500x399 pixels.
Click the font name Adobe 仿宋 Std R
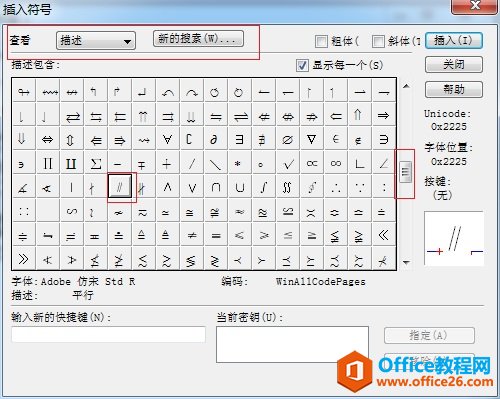coord(88,282)
